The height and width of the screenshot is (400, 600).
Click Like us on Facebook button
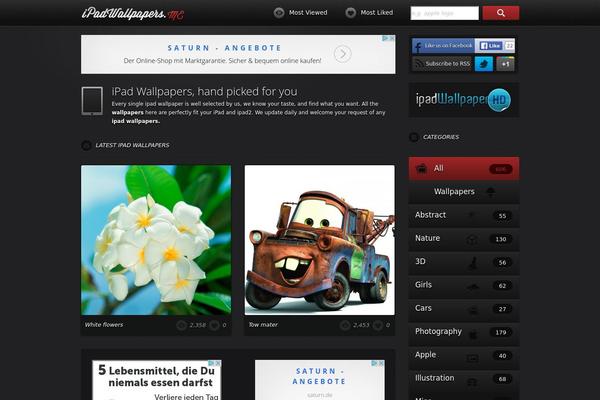click(x=443, y=46)
